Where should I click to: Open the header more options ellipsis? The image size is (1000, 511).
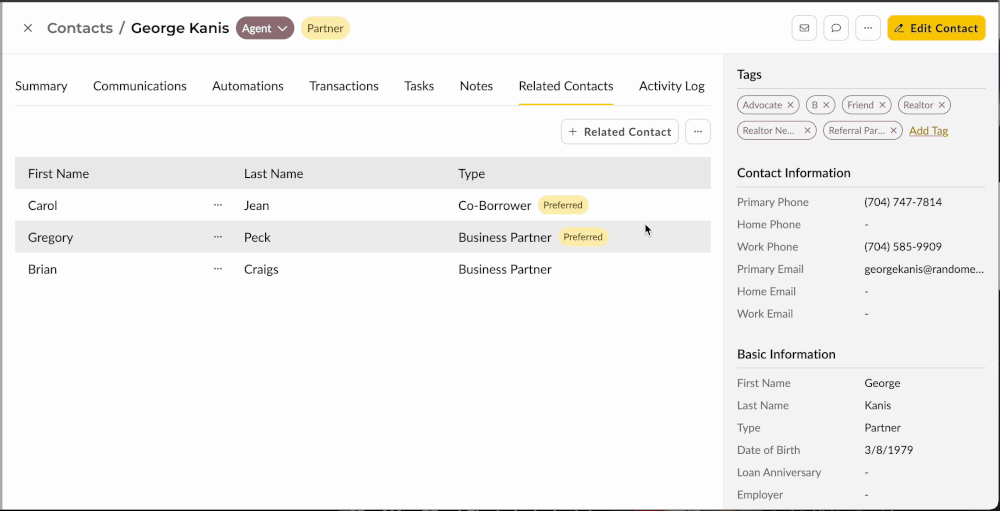868,28
